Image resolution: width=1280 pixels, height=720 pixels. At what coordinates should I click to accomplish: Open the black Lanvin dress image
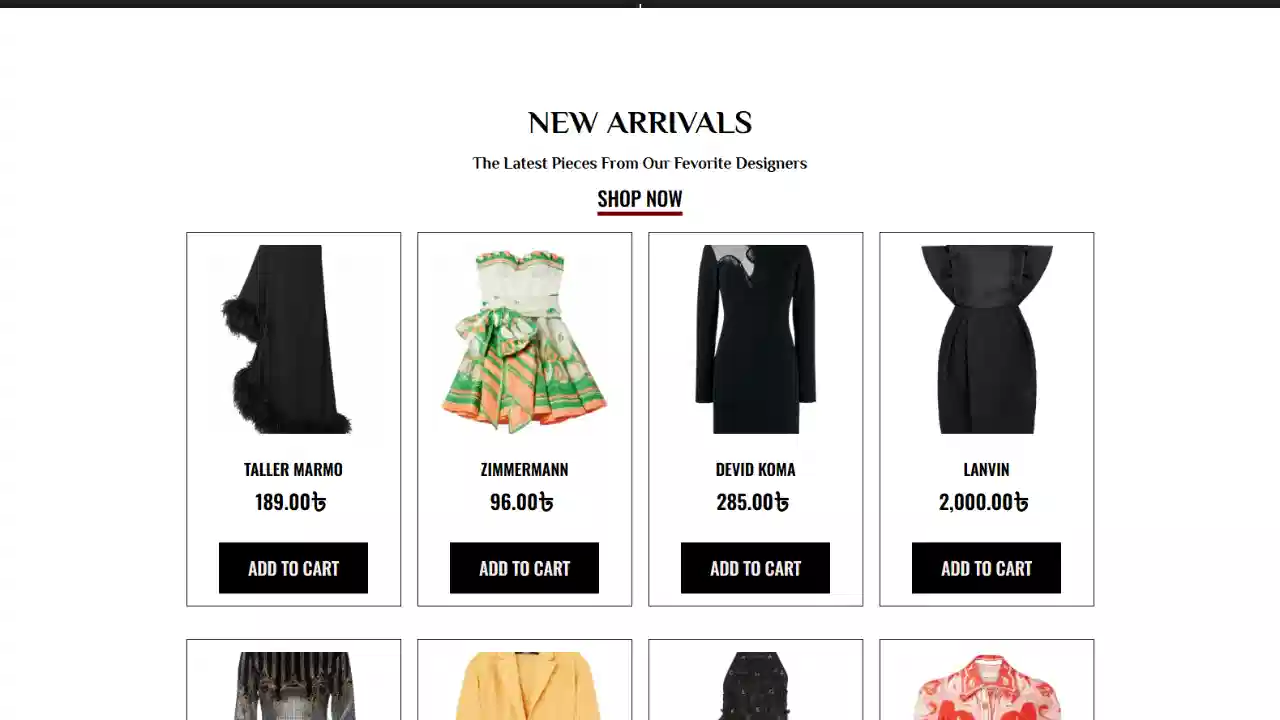986,339
